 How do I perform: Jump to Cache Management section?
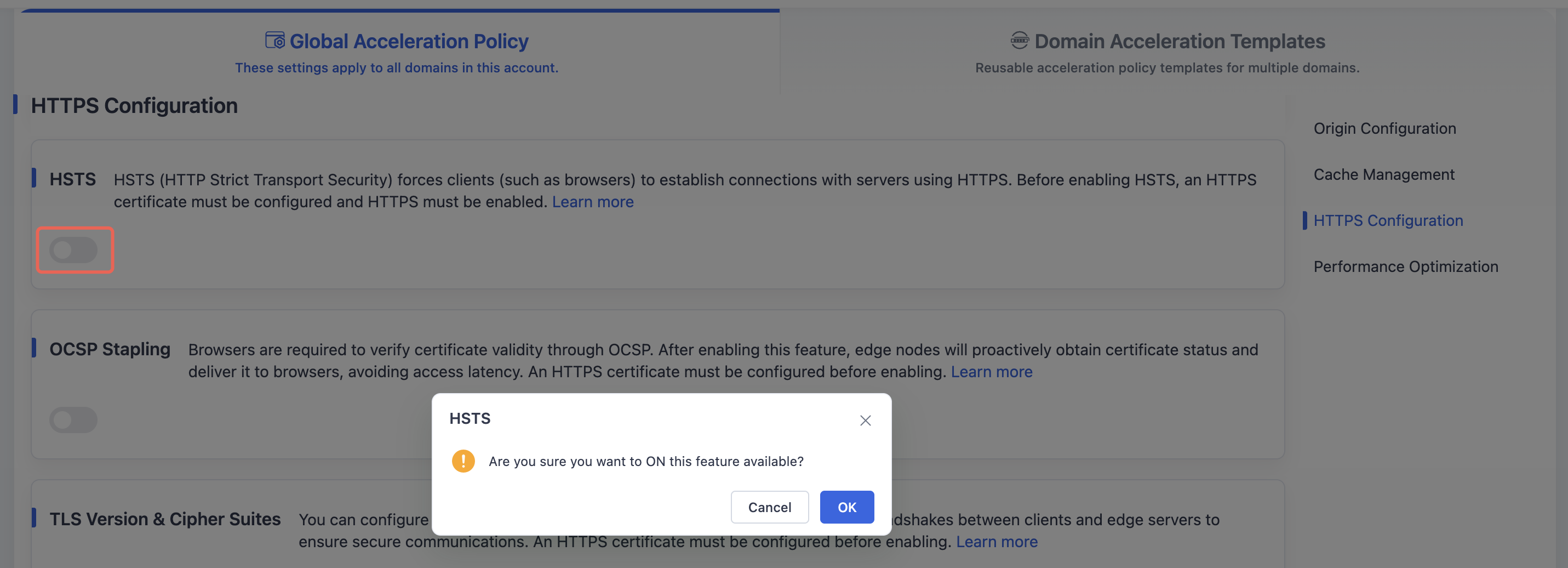[1383, 174]
